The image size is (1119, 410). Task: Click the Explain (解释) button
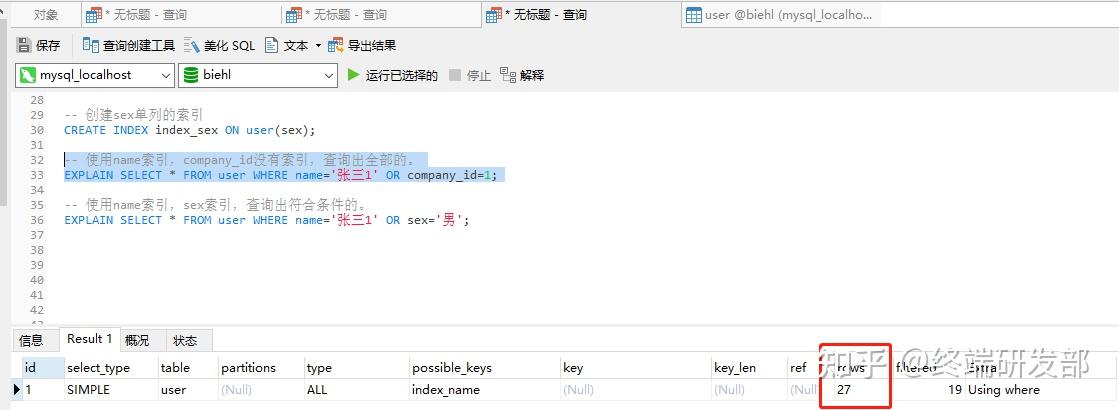tap(522, 75)
